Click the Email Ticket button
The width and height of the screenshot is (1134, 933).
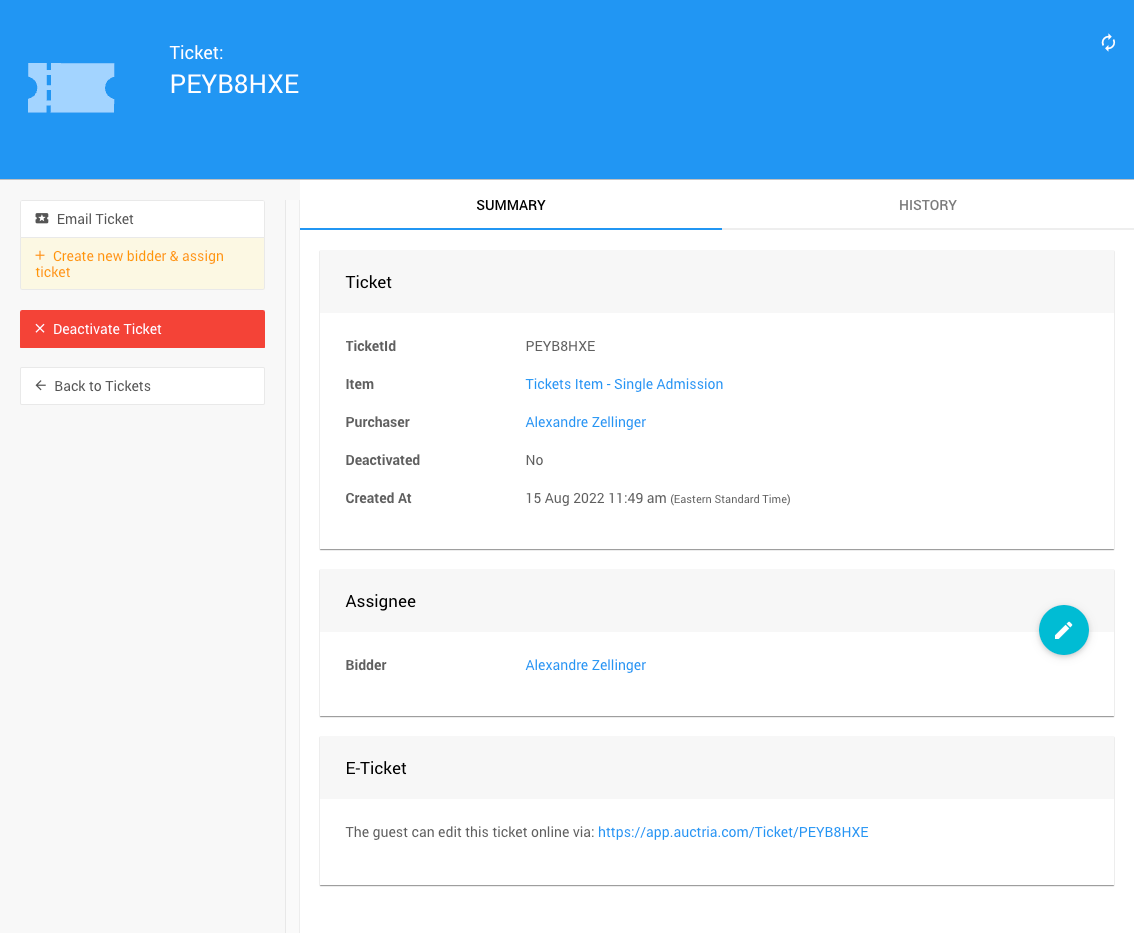[x=142, y=219]
